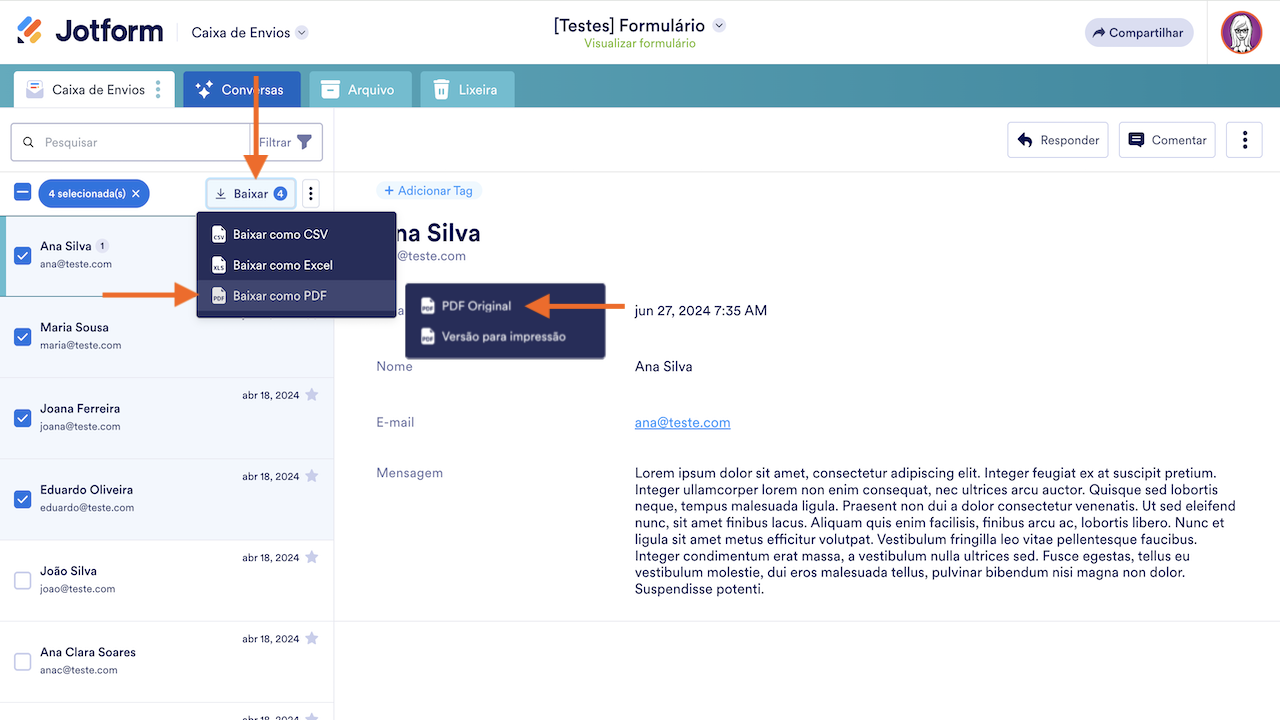Open the João Silva submission name
1280x720 pixels.
pyautogui.click(x=68, y=571)
